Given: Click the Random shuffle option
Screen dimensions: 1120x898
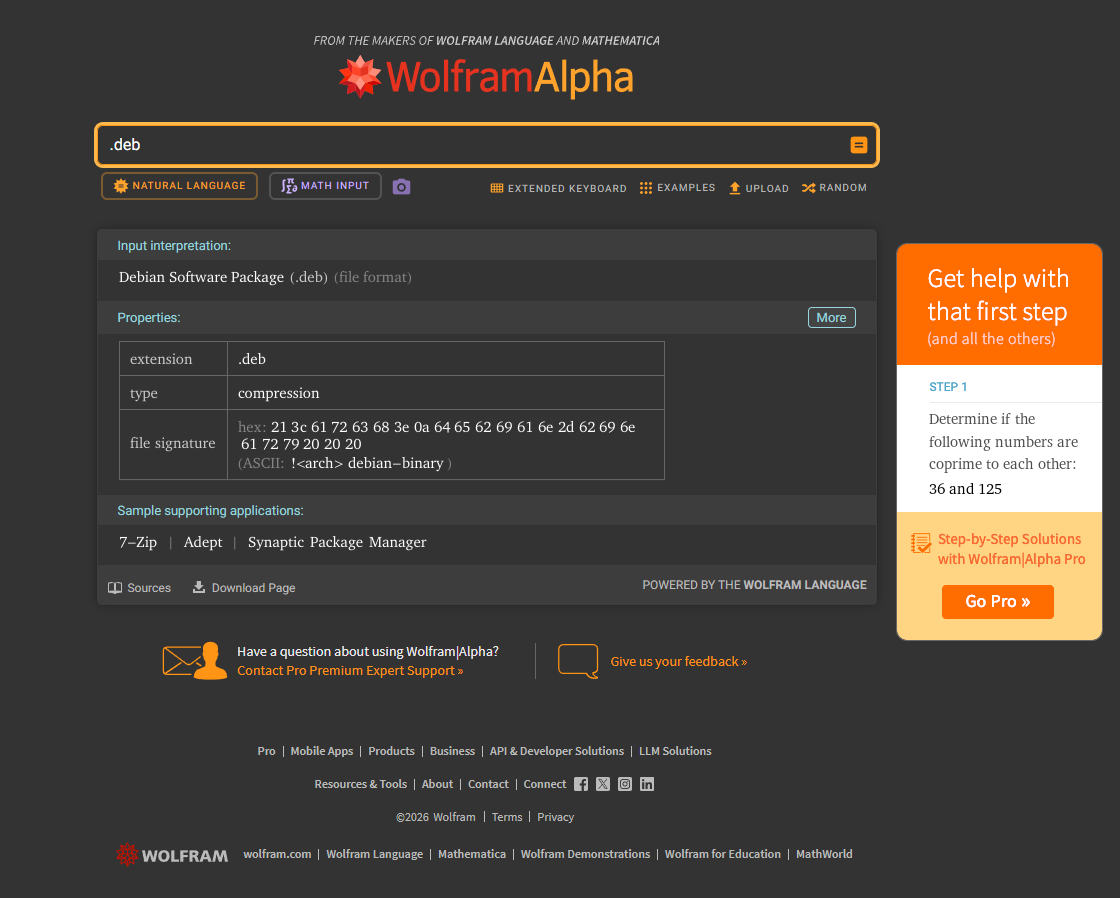Looking at the screenshot, I should (834, 188).
